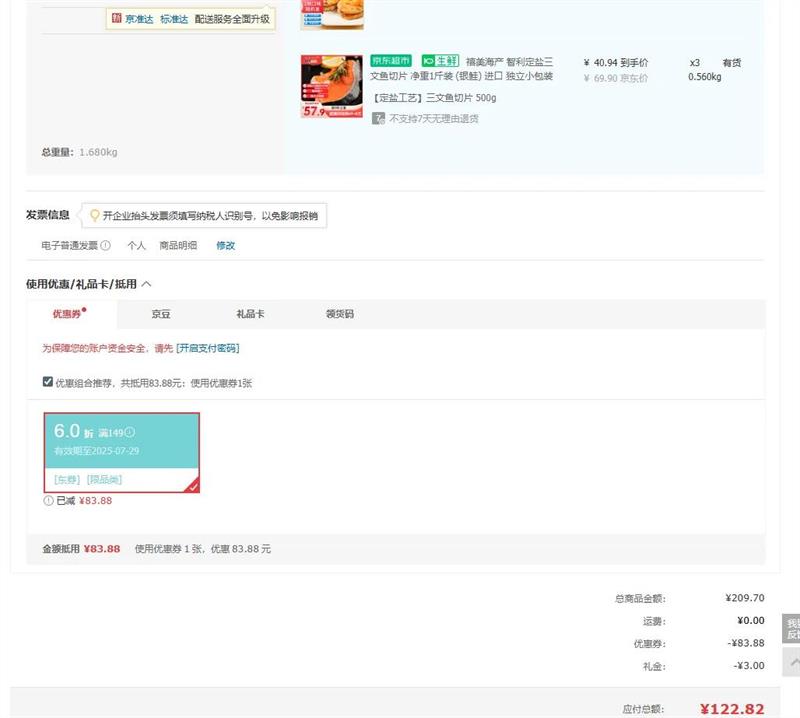Switch to the 京豆 tab
Screen dimensions: 800x718
[x=161, y=314]
